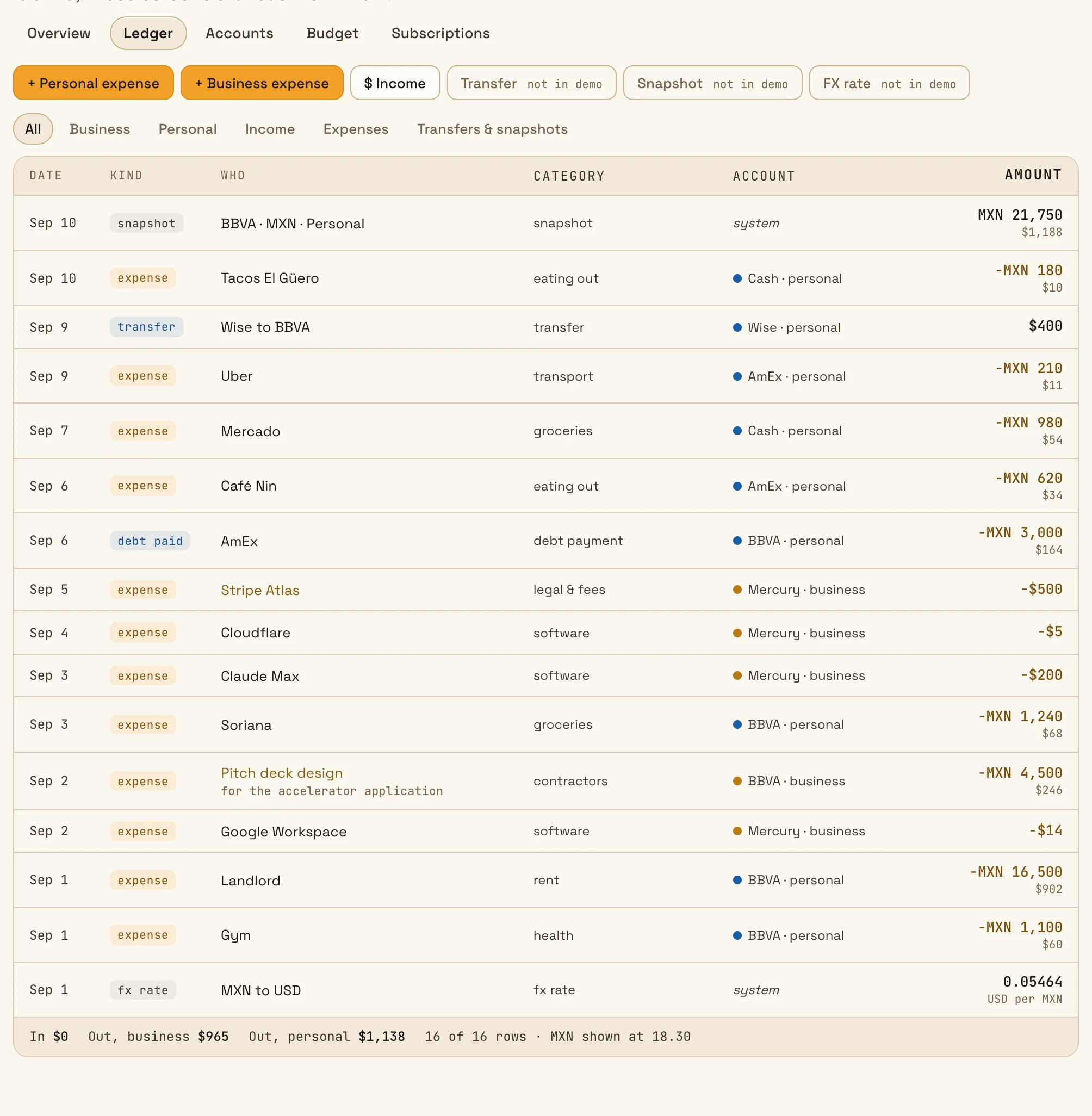Go to the Budget tab
The image size is (1092, 1116).
click(x=332, y=33)
